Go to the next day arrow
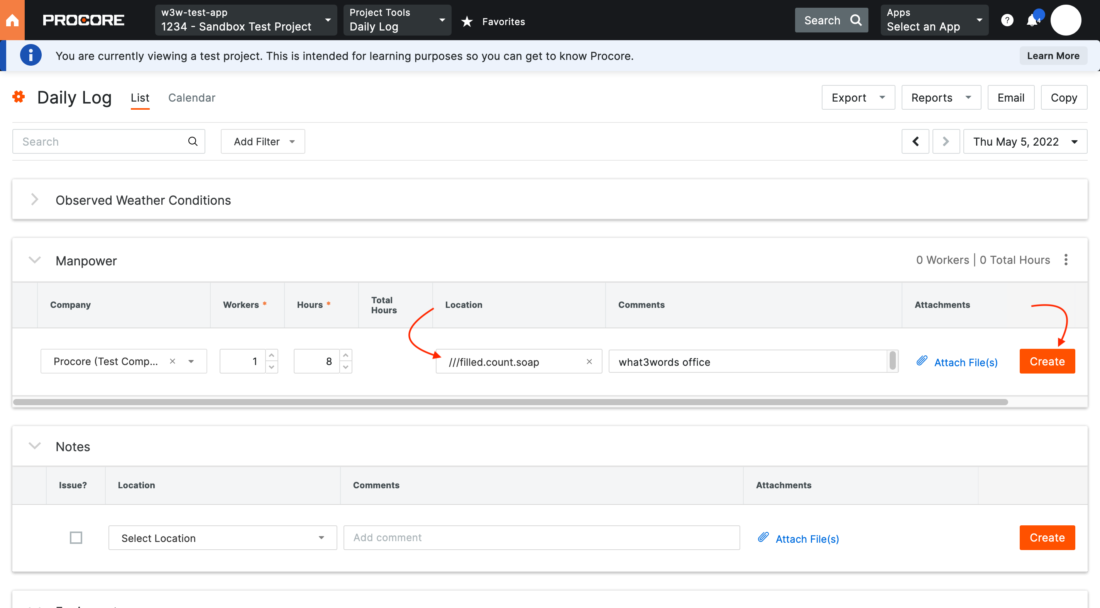Screen dimensions: 1100x608 [946, 142]
